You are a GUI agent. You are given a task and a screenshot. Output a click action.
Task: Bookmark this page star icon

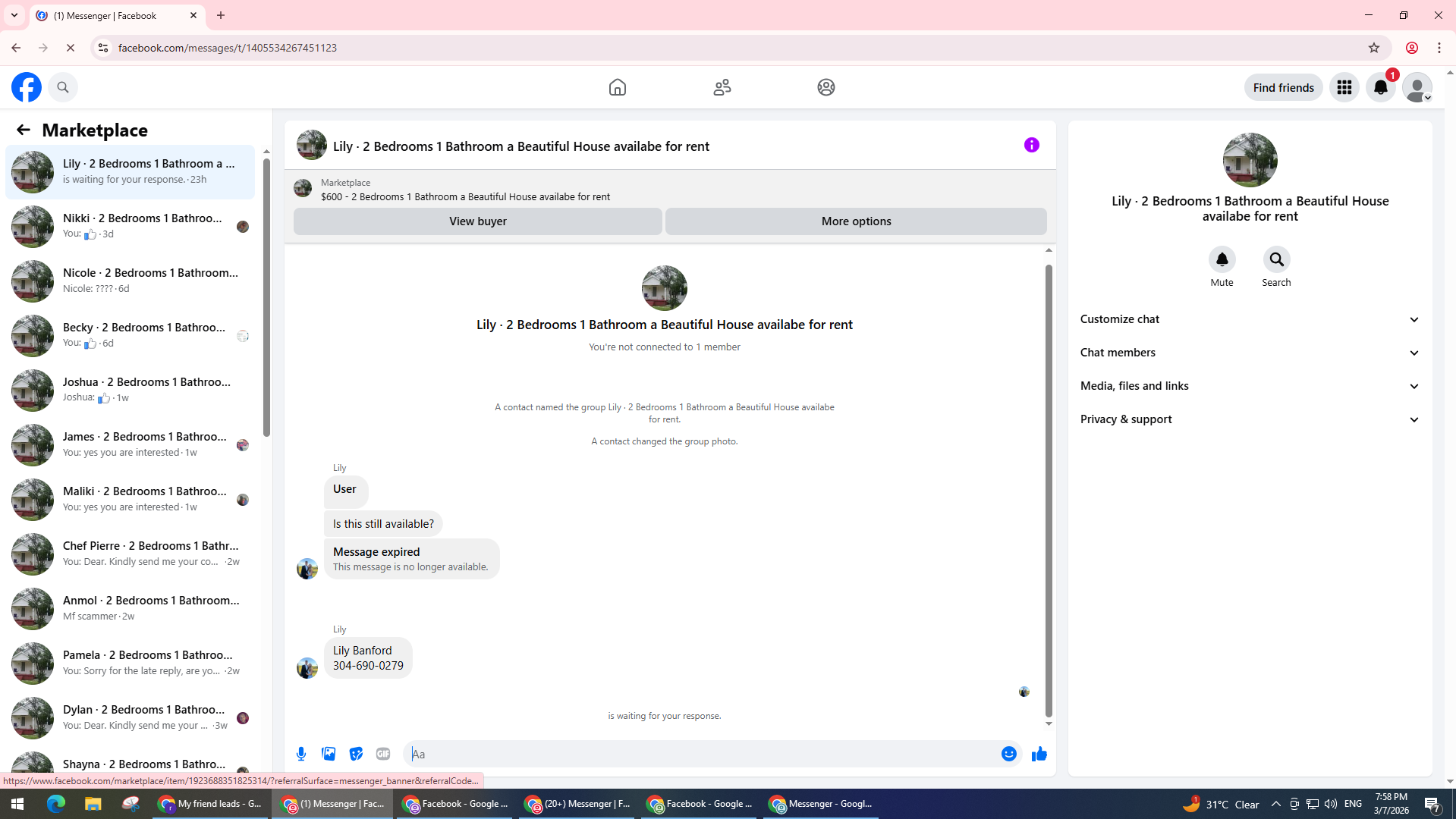(1374, 48)
